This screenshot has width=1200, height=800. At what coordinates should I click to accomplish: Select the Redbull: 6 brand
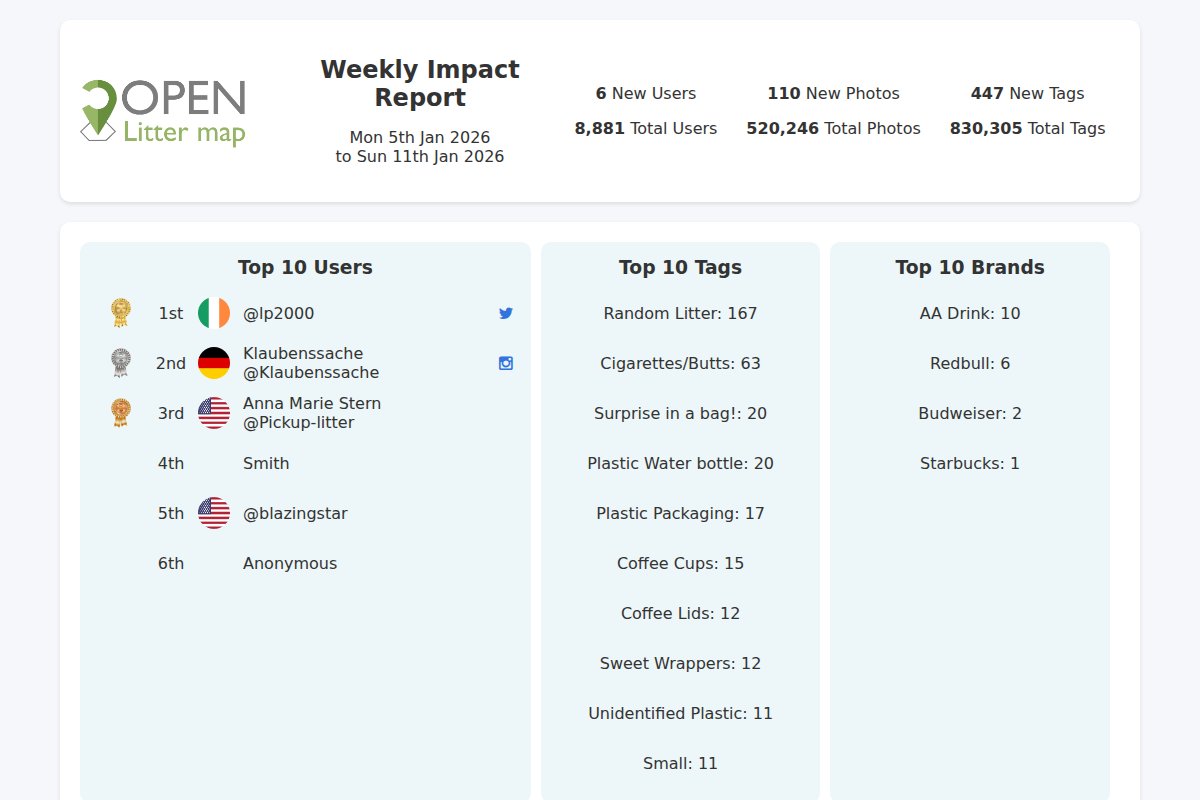[x=970, y=363]
